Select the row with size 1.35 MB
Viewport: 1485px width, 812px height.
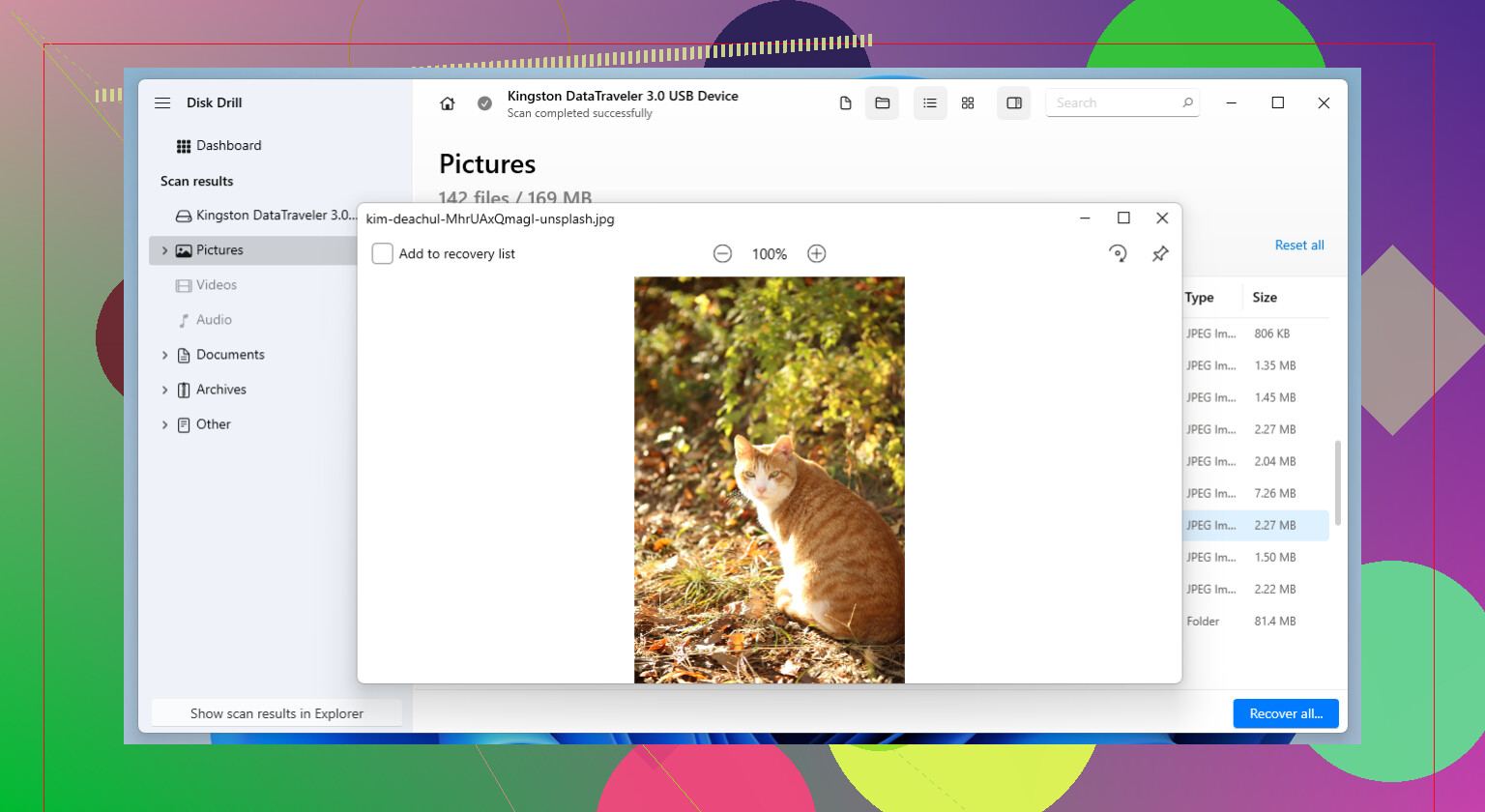pyautogui.click(x=1255, y=365)
